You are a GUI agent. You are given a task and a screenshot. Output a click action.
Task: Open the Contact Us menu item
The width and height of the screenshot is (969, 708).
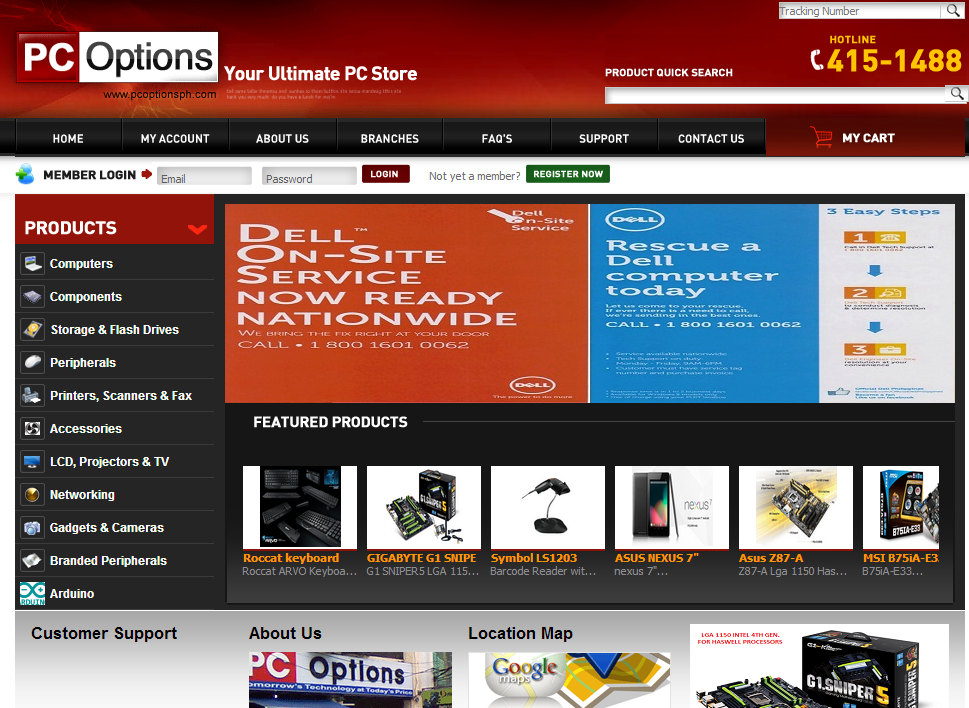point(711,138)
